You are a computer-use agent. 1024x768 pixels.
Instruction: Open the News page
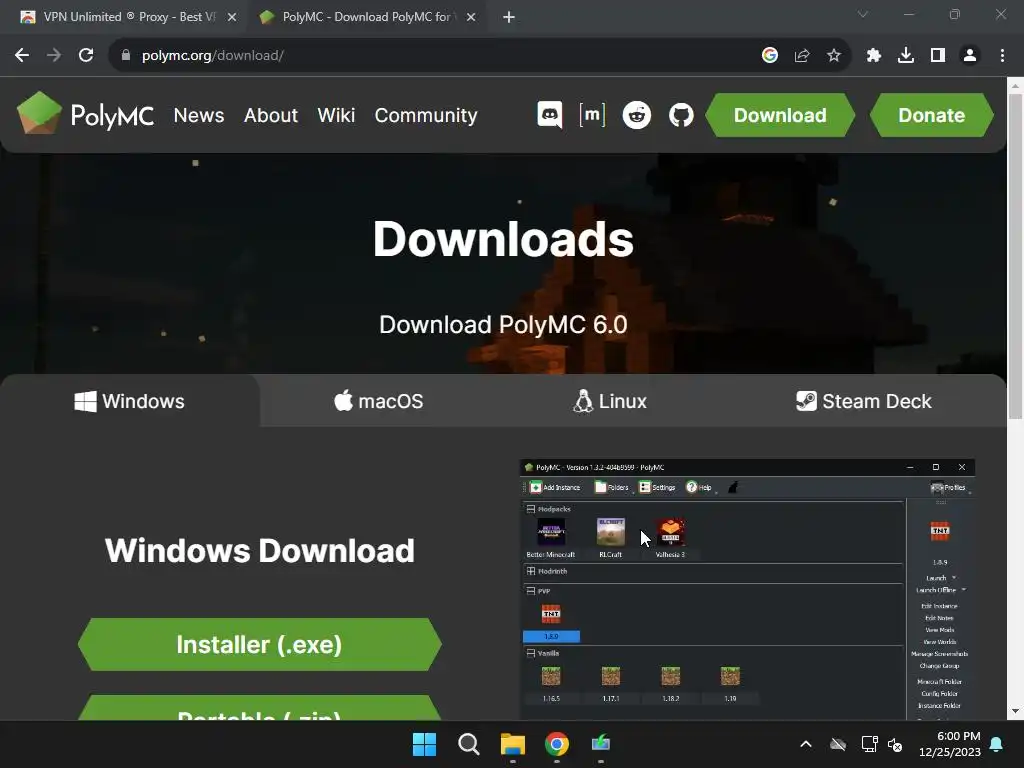(199, 115)
